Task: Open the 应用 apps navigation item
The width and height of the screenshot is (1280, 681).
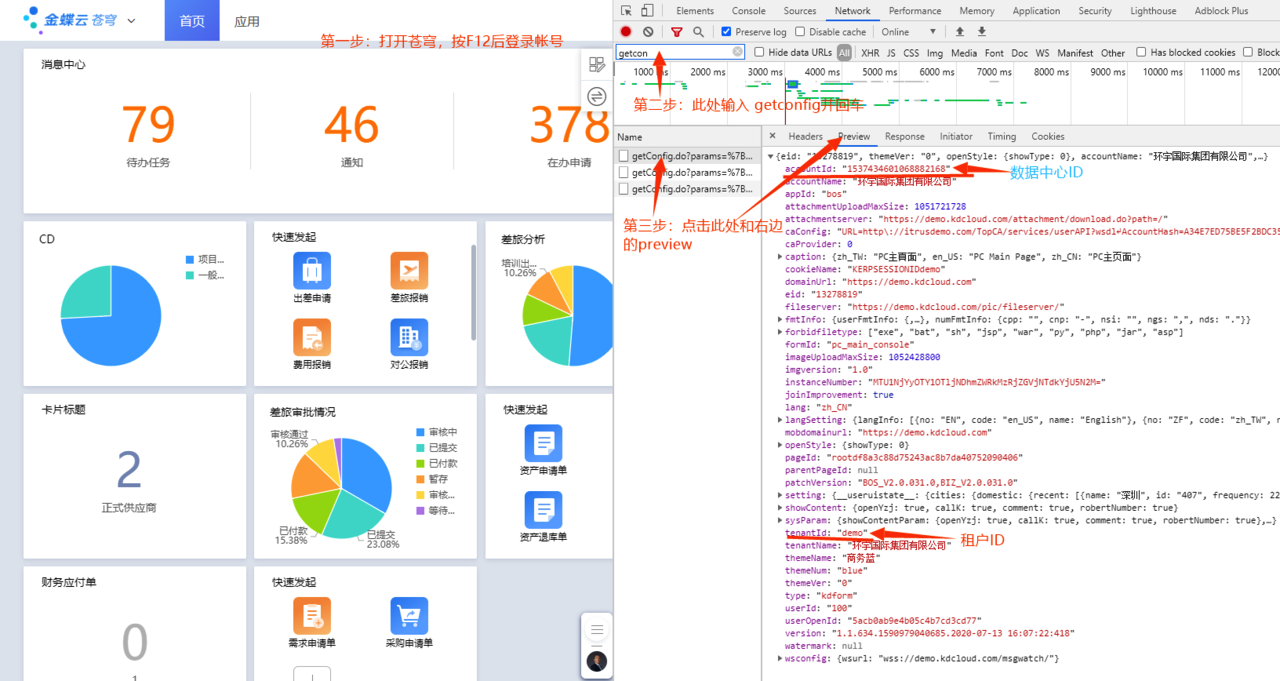Action: point(247,21)
